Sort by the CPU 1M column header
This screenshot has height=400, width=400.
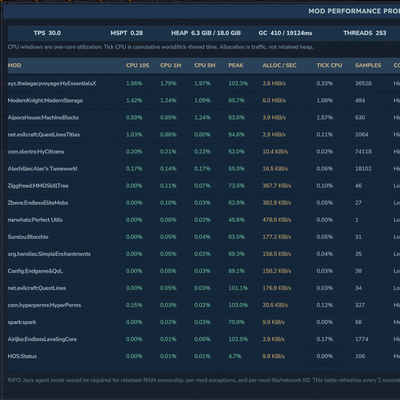coord(171,65)
